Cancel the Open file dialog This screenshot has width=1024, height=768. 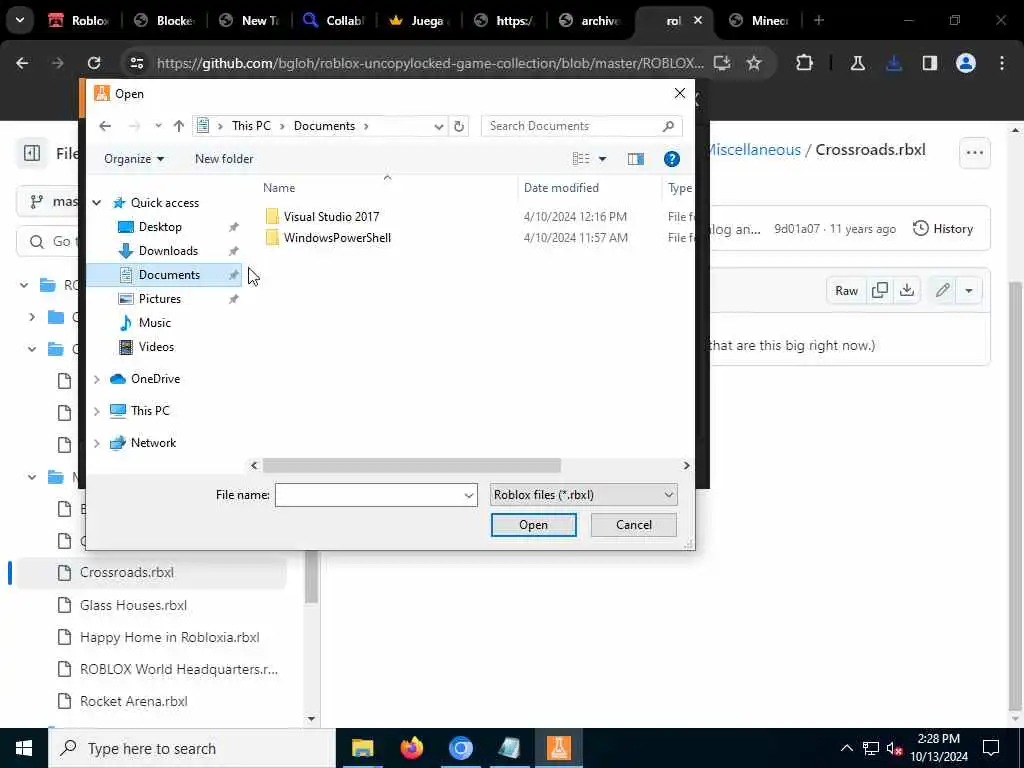pyautogui.click(x=633, y=525)
